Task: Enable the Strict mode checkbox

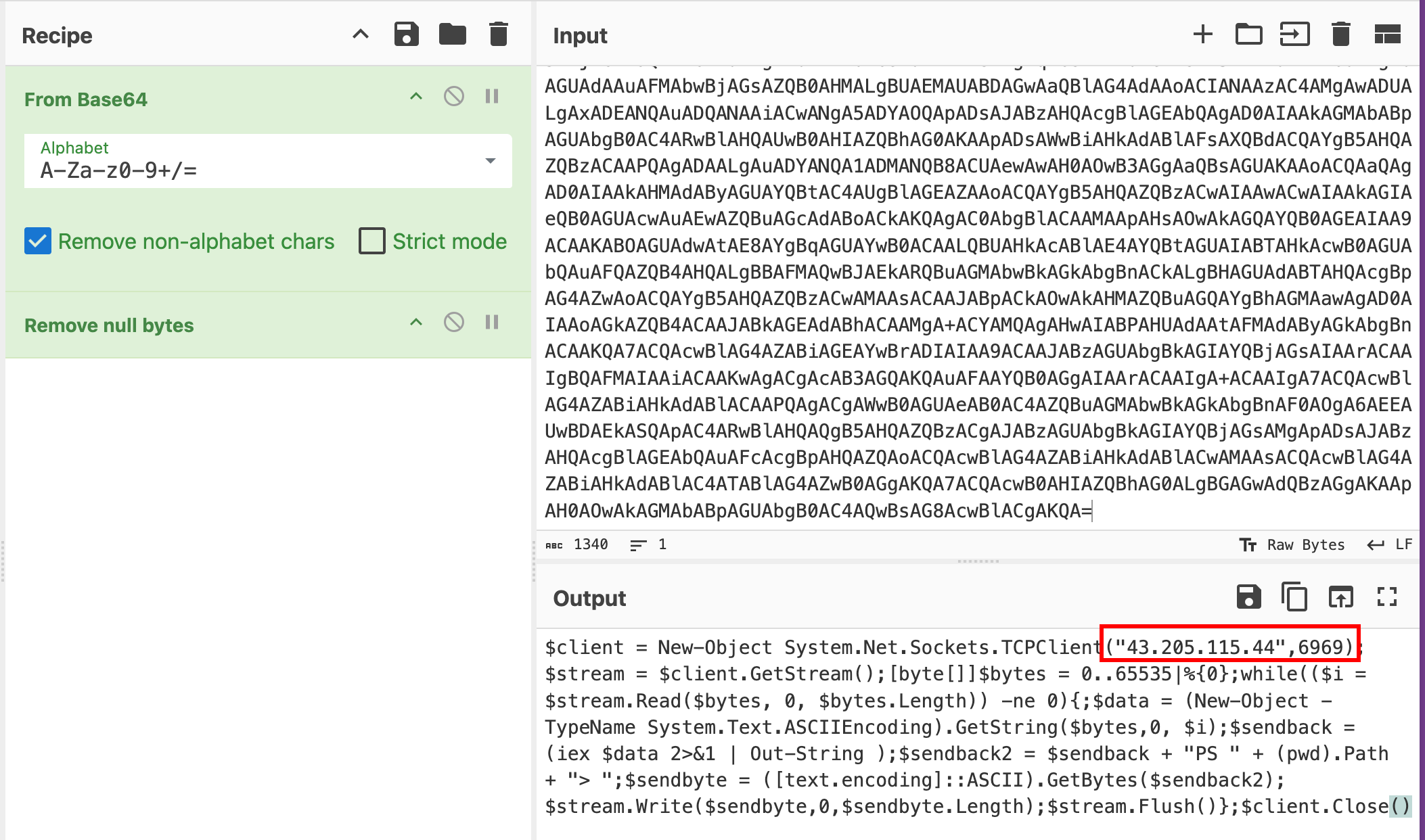Action: [x=372, y=241]
